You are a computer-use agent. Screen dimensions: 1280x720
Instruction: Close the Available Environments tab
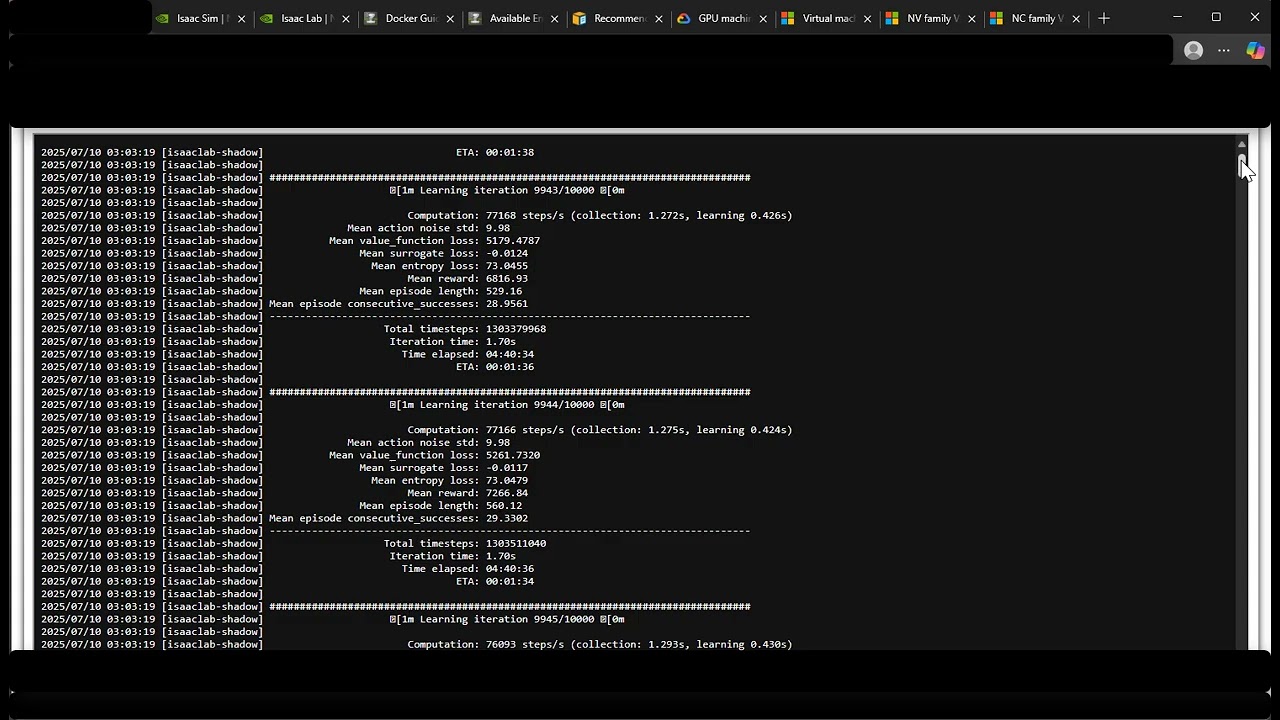(x=554, y=19)
